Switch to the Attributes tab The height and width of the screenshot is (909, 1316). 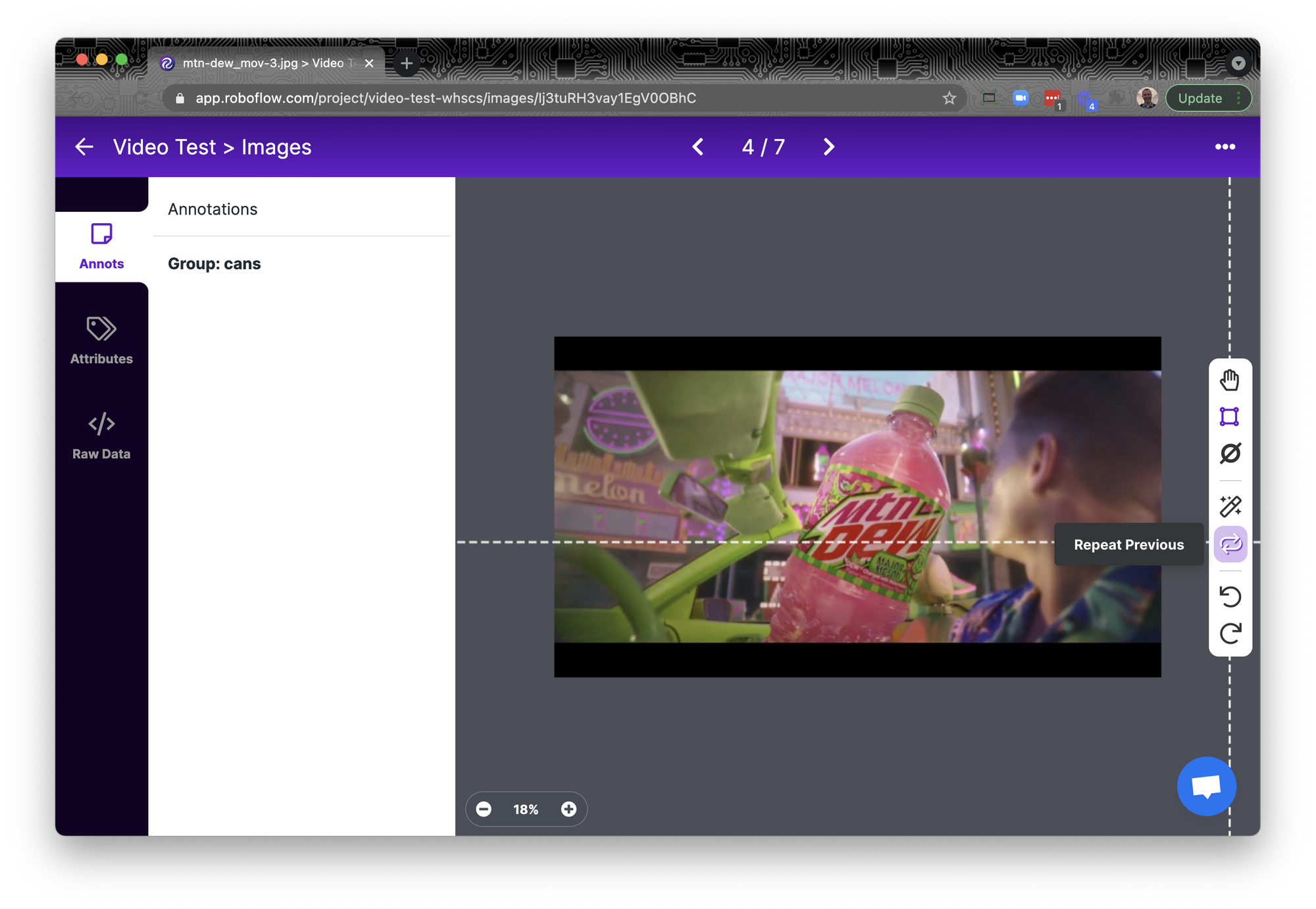(x=101, y=341)
